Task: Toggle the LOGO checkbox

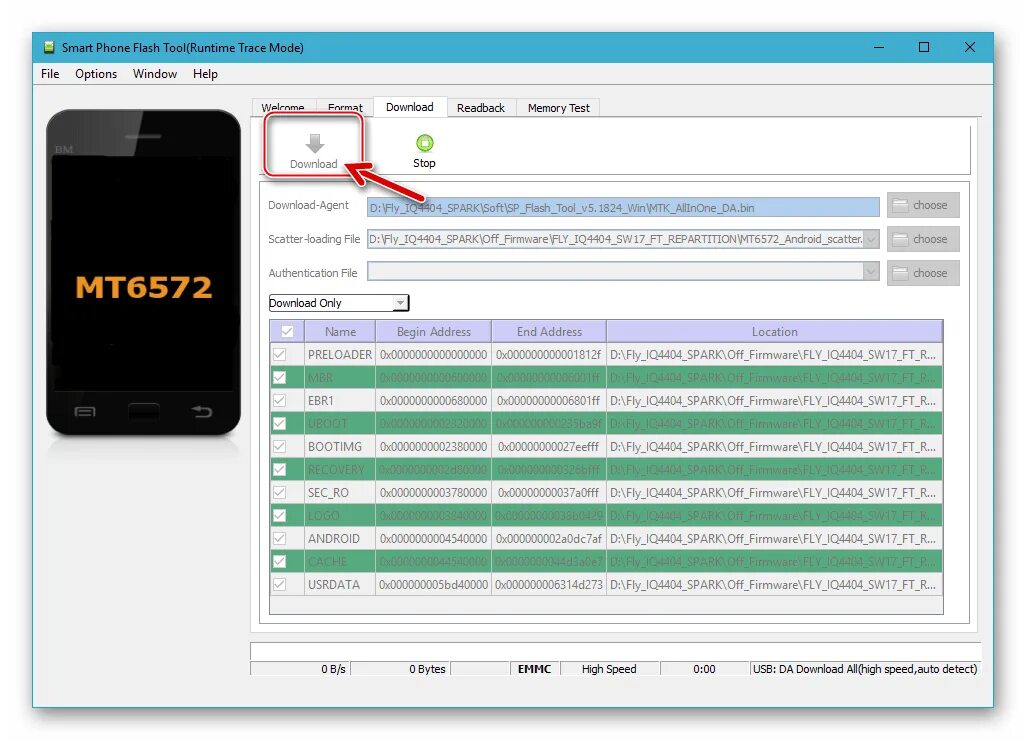Action: 279,515
